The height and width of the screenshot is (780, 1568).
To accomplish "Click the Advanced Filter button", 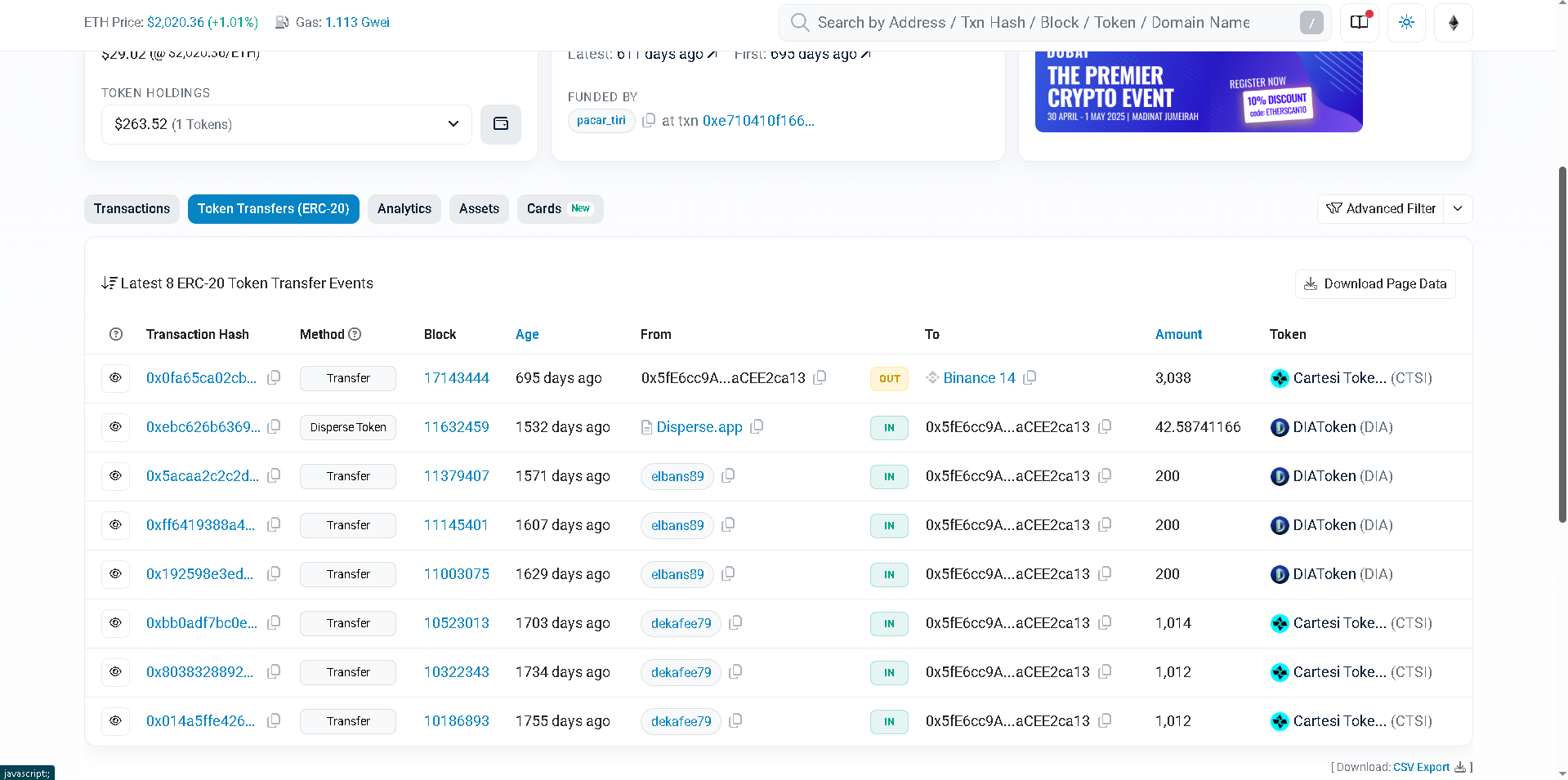I will tap(1381, 209).
